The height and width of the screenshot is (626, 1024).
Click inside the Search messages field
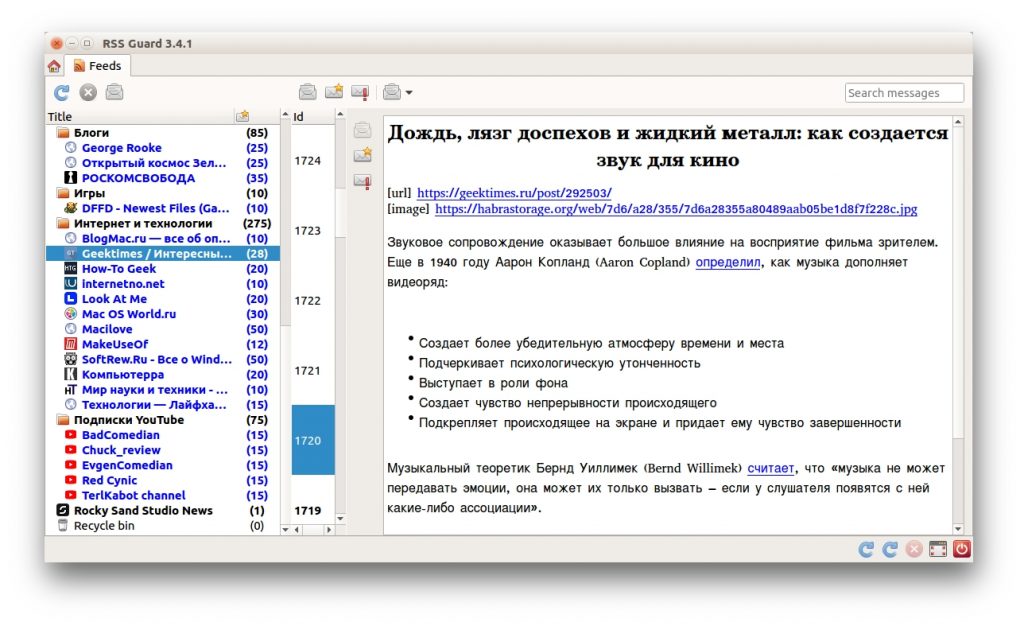903,92
